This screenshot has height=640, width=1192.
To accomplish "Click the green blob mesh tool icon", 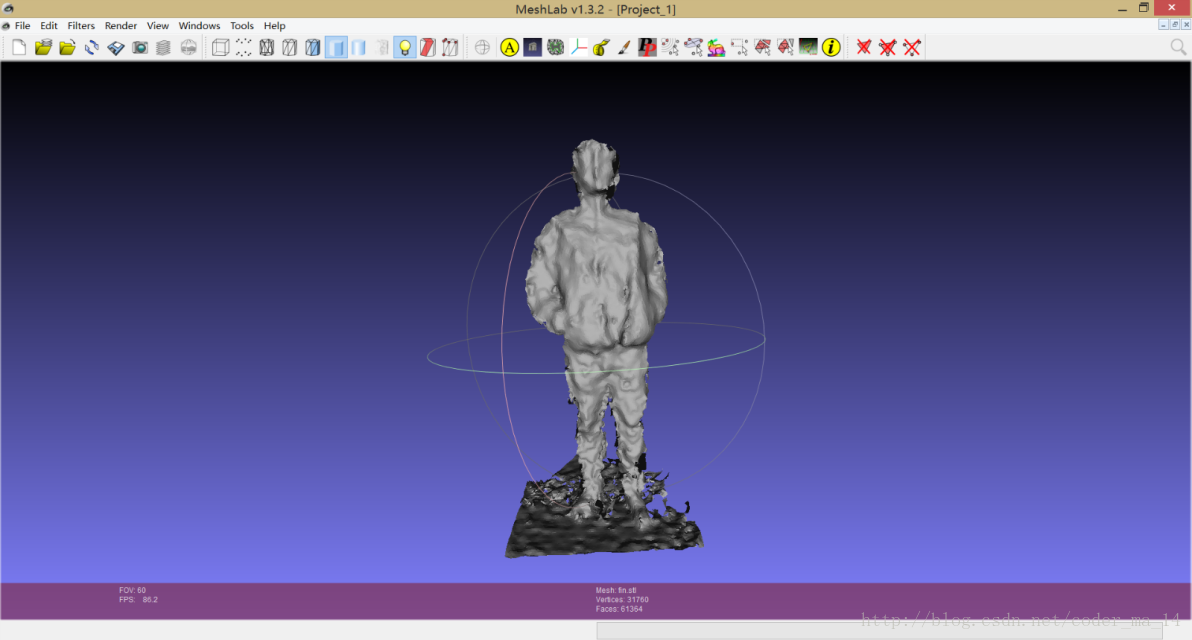I will [x=556, y=47].
